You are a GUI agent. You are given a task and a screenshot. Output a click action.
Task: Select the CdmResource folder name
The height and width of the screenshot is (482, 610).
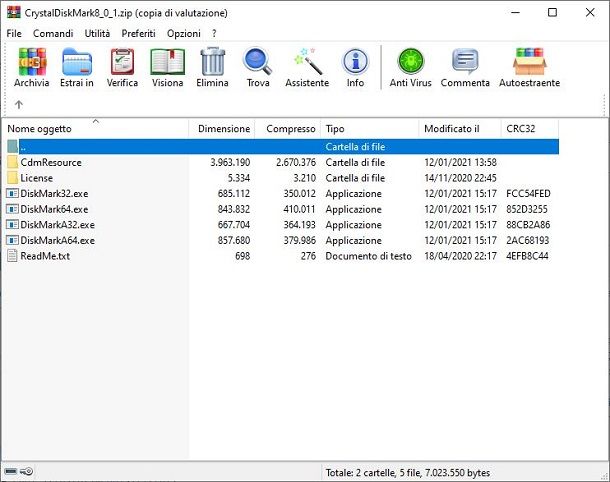point(51,162)
